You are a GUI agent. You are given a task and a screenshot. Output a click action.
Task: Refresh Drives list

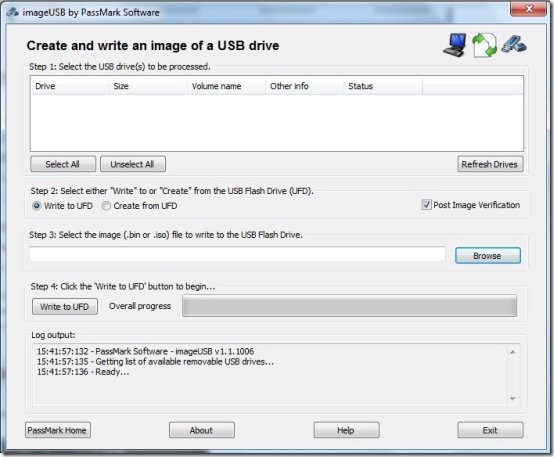490,164
